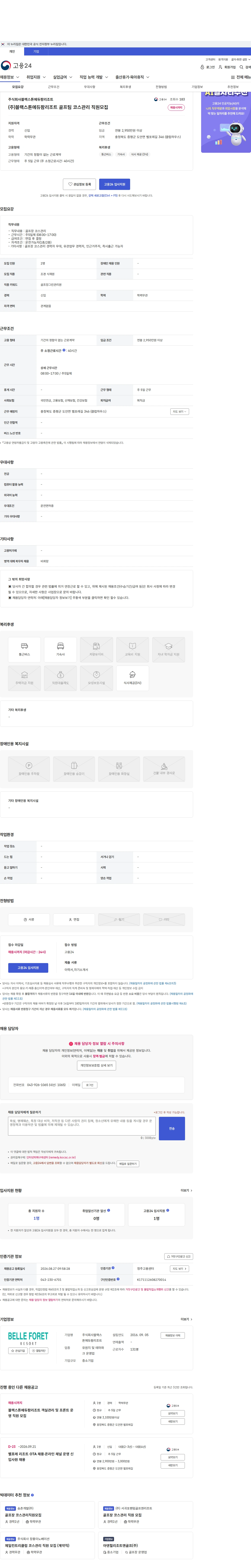Image resolution: width=251 pixels, height=1568 pixels.
Task: Open 전체 메뉴 hamburger icon
Action: [x=233, y=77]
